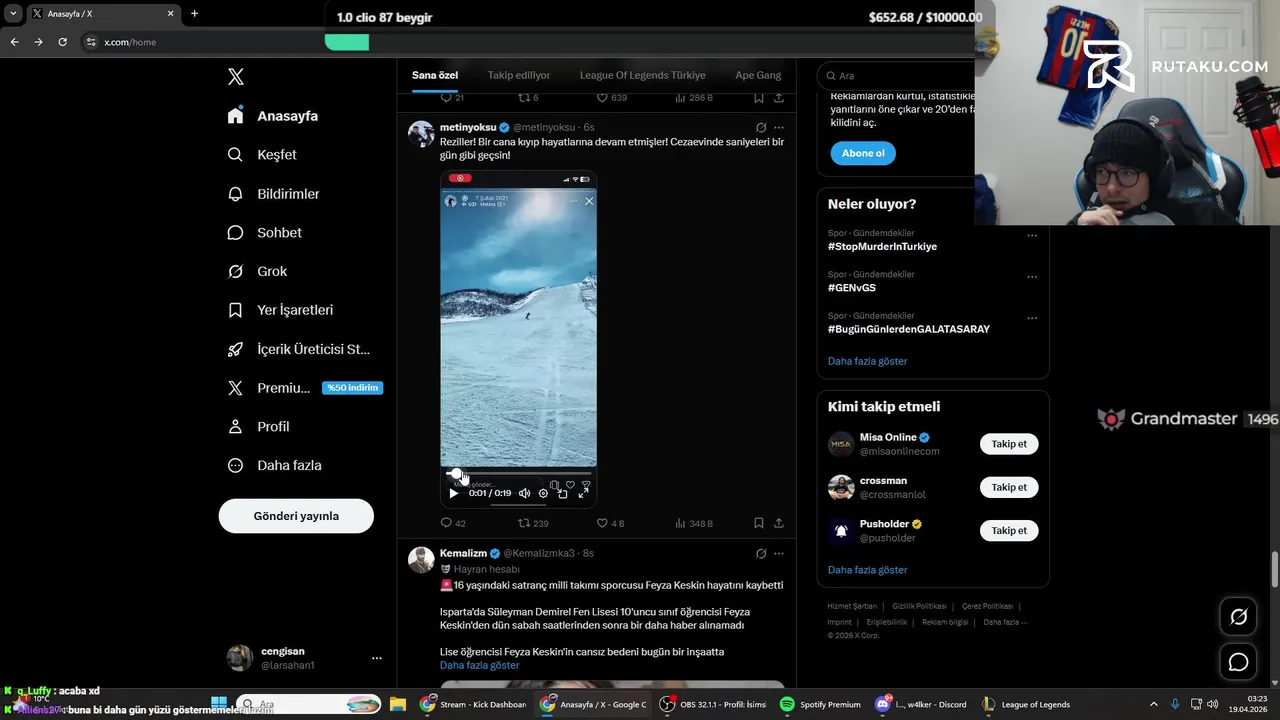Viewport: 1280px width, 720px height.
Task: Open #BugünGünlerdenGALATASARAY trend
Action: coord(909,329)
